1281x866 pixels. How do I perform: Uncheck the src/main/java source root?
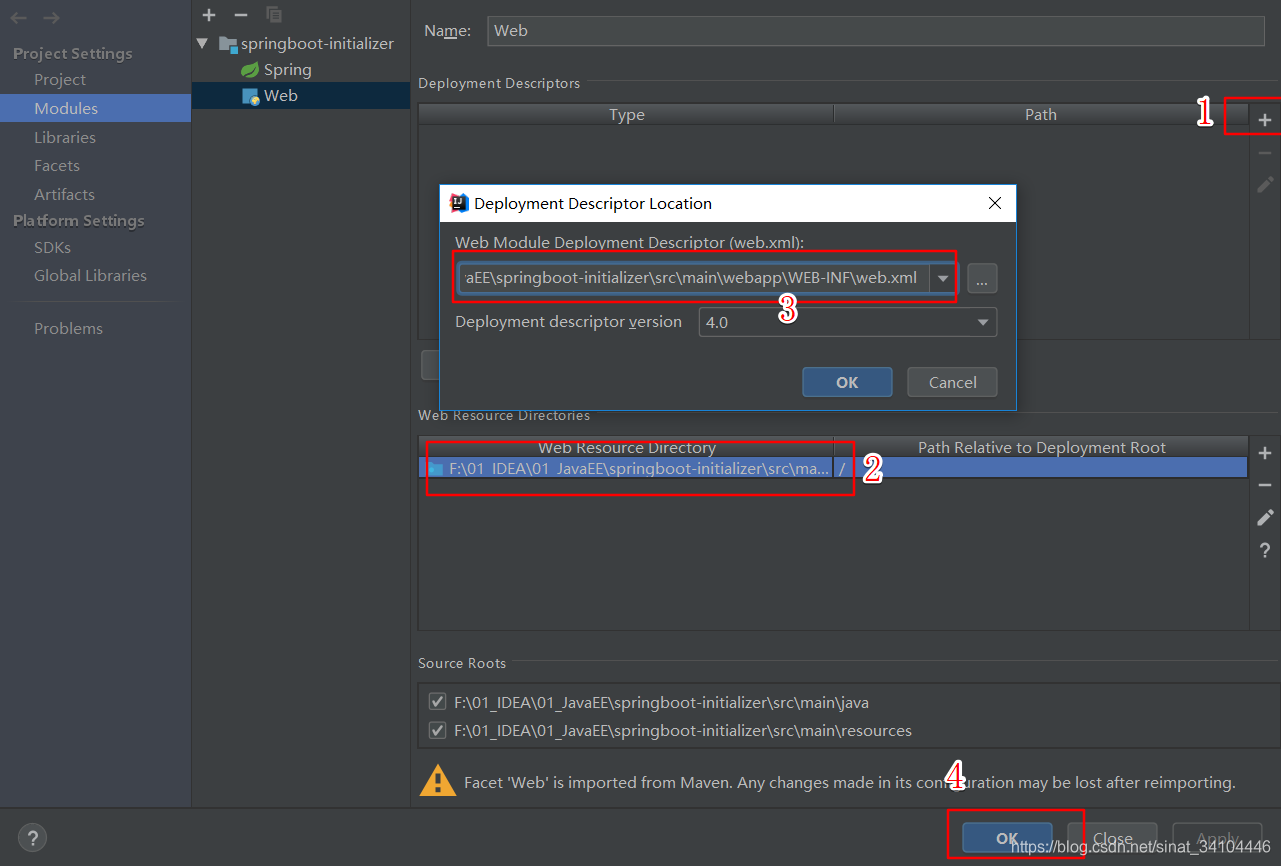[x=437, y=701]
